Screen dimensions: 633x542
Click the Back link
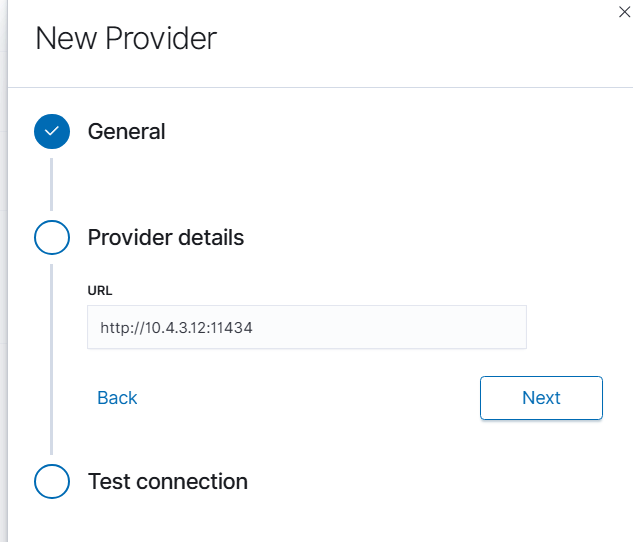pos(117,398)
